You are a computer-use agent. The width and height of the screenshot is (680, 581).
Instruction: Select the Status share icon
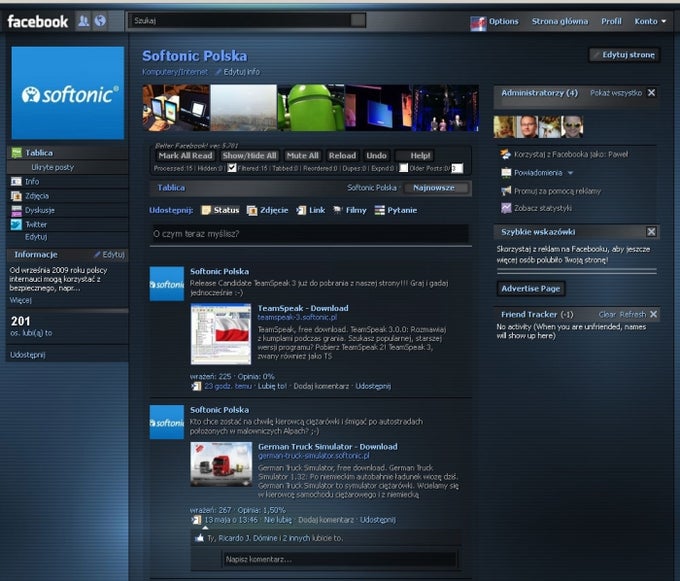(206, 210)
